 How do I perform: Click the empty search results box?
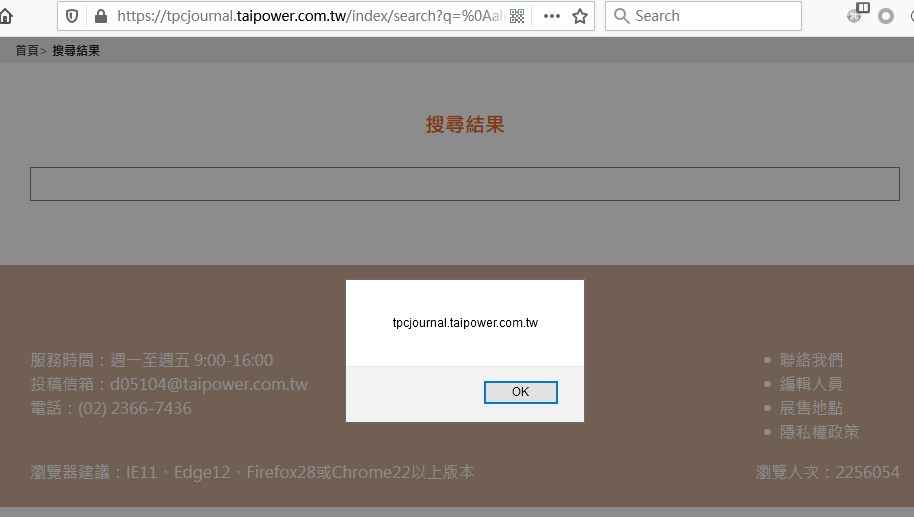(465, 184)
